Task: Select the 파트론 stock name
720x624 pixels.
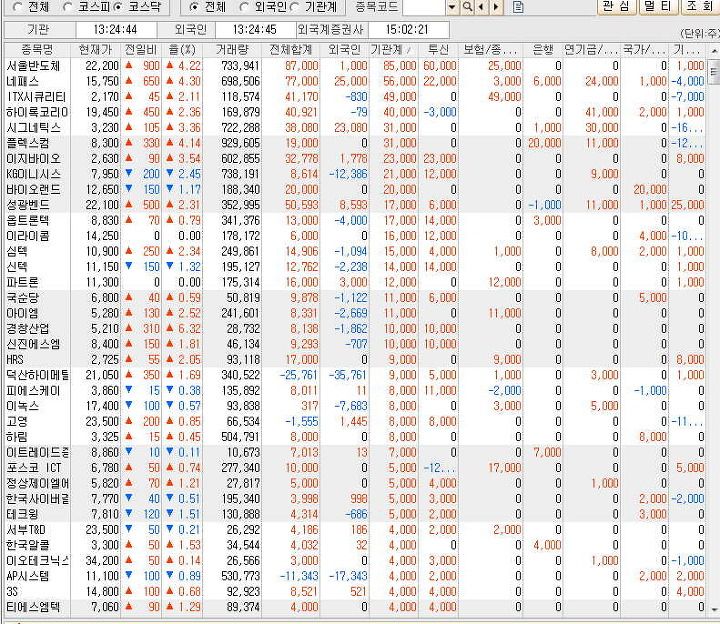Action: (x=22, y=282)
